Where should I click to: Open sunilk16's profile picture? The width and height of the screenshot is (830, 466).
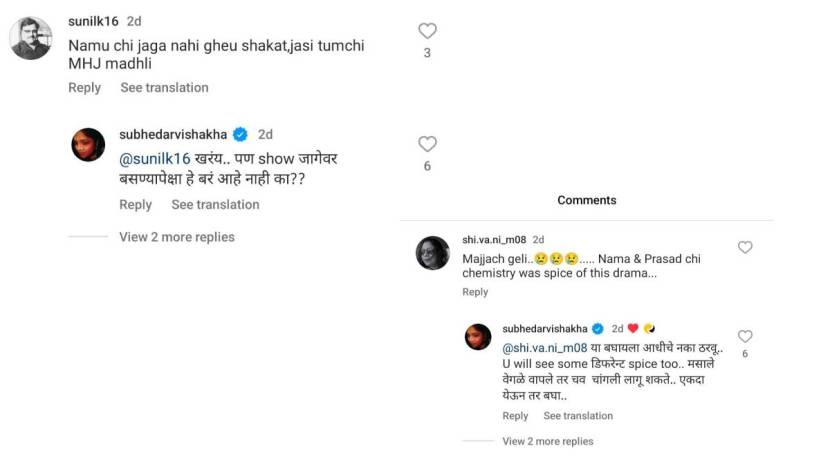tap(30, 38)
